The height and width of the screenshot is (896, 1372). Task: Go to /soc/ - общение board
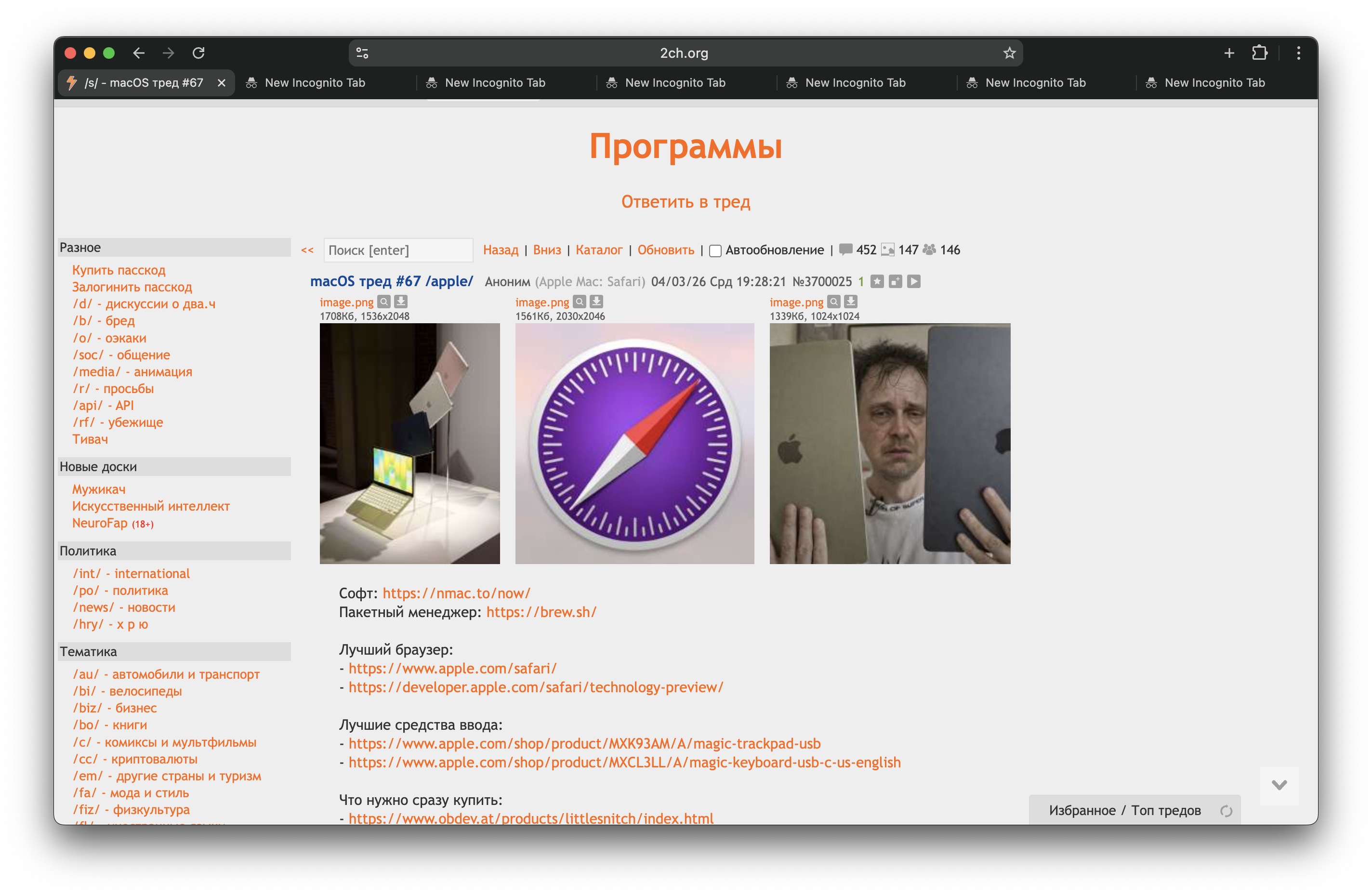tap(121, 355)
